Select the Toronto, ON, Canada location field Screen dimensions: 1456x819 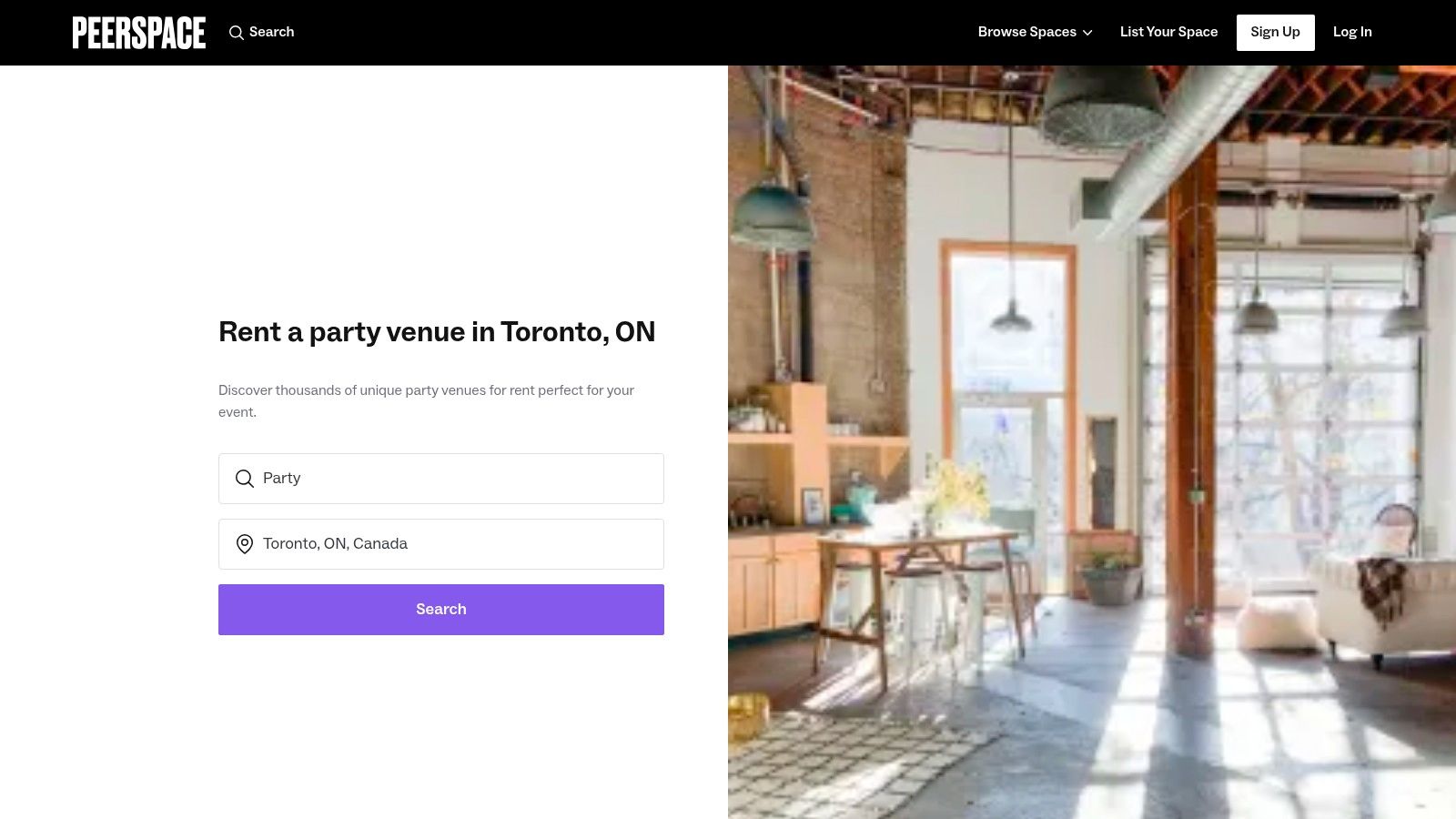click(x=441, y=543)
